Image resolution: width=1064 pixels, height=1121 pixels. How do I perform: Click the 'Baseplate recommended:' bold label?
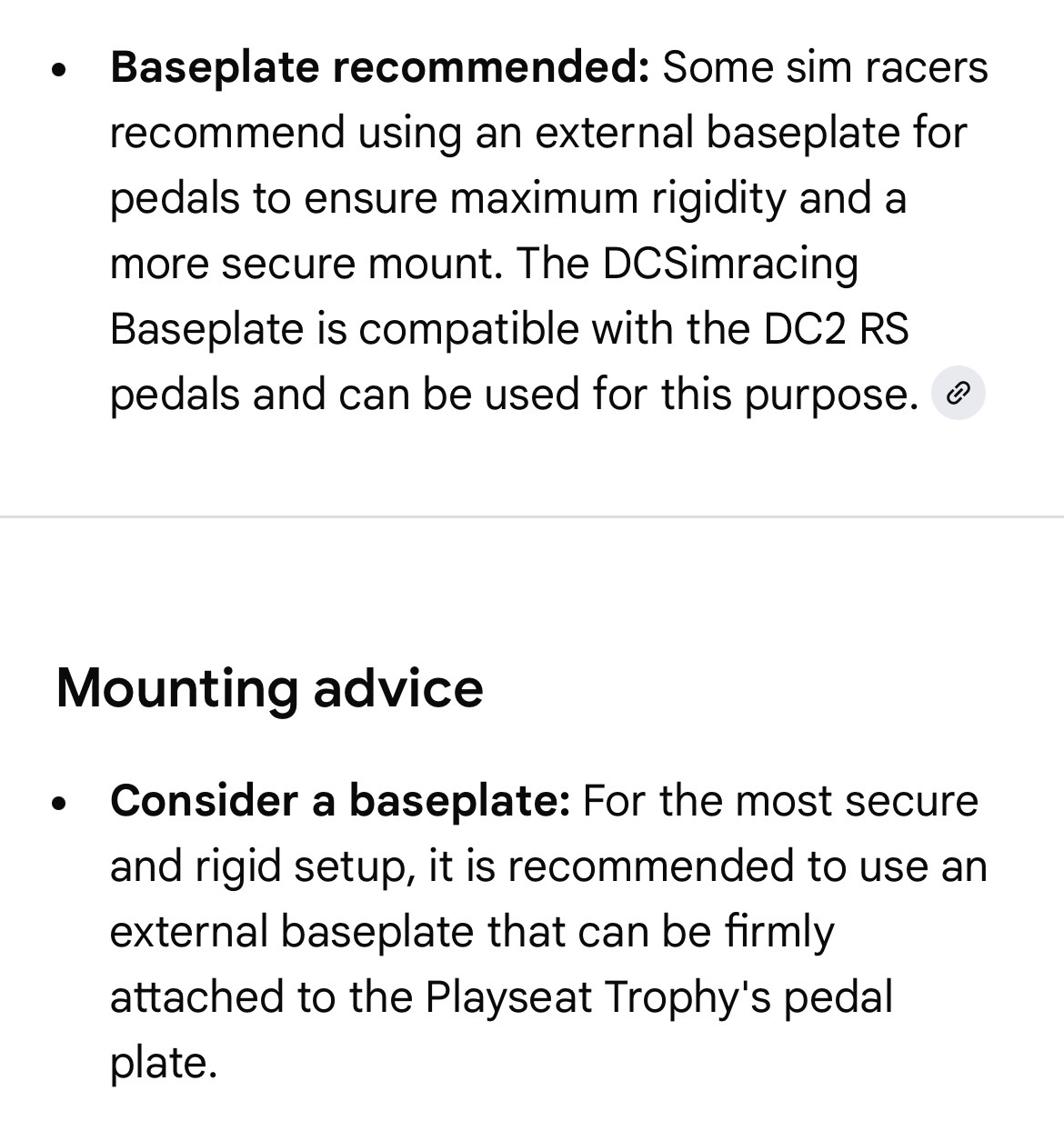pyautogui.click(x=379, y=67)
